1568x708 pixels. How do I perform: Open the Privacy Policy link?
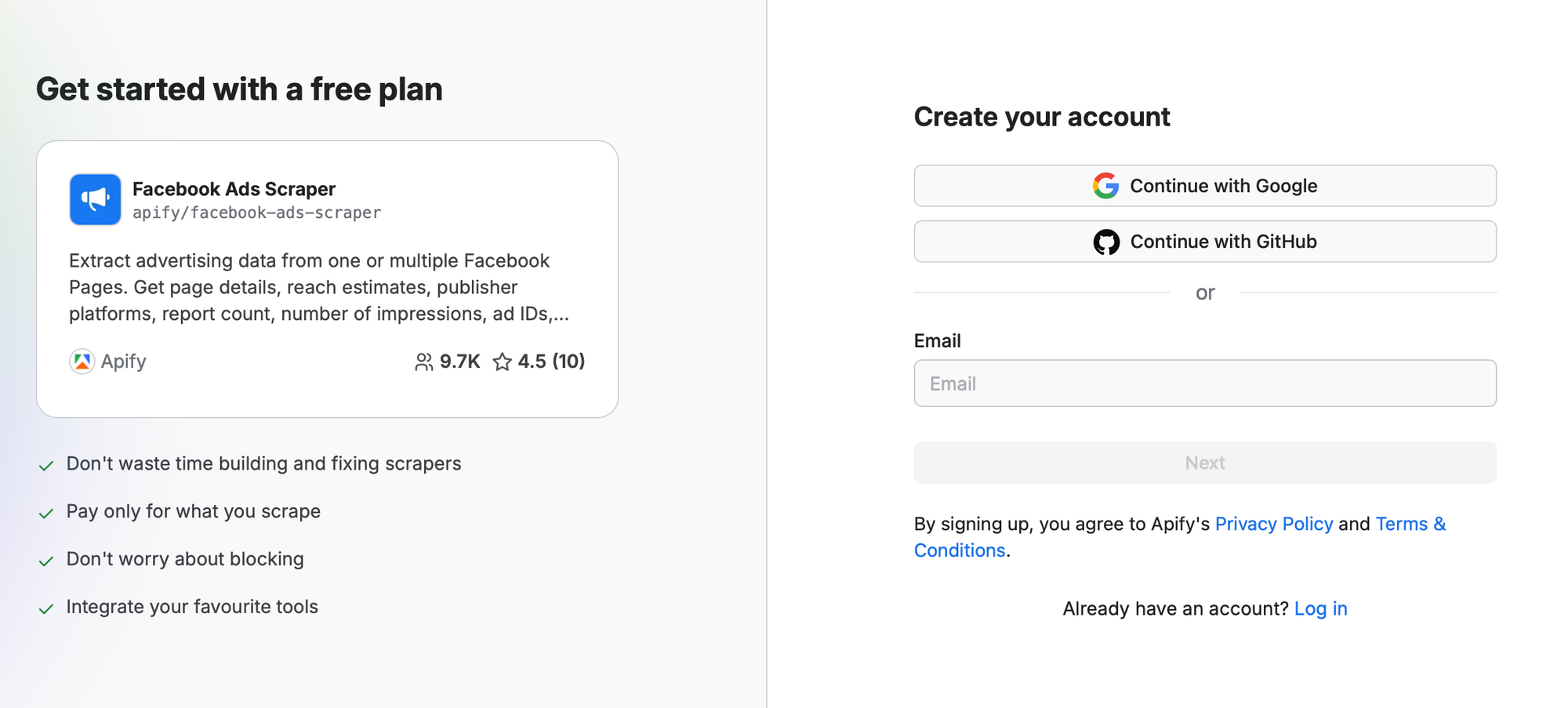tap(1274, 524)
